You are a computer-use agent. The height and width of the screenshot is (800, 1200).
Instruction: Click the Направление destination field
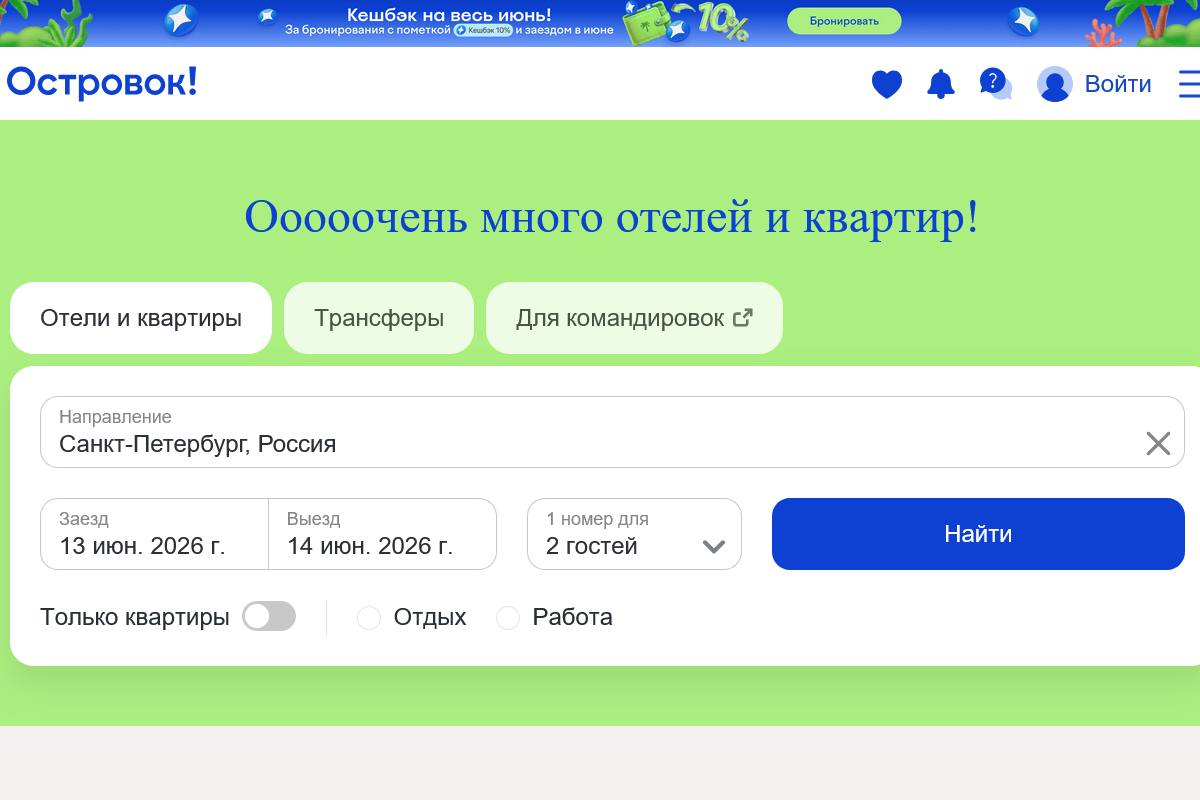click(612, 432)
